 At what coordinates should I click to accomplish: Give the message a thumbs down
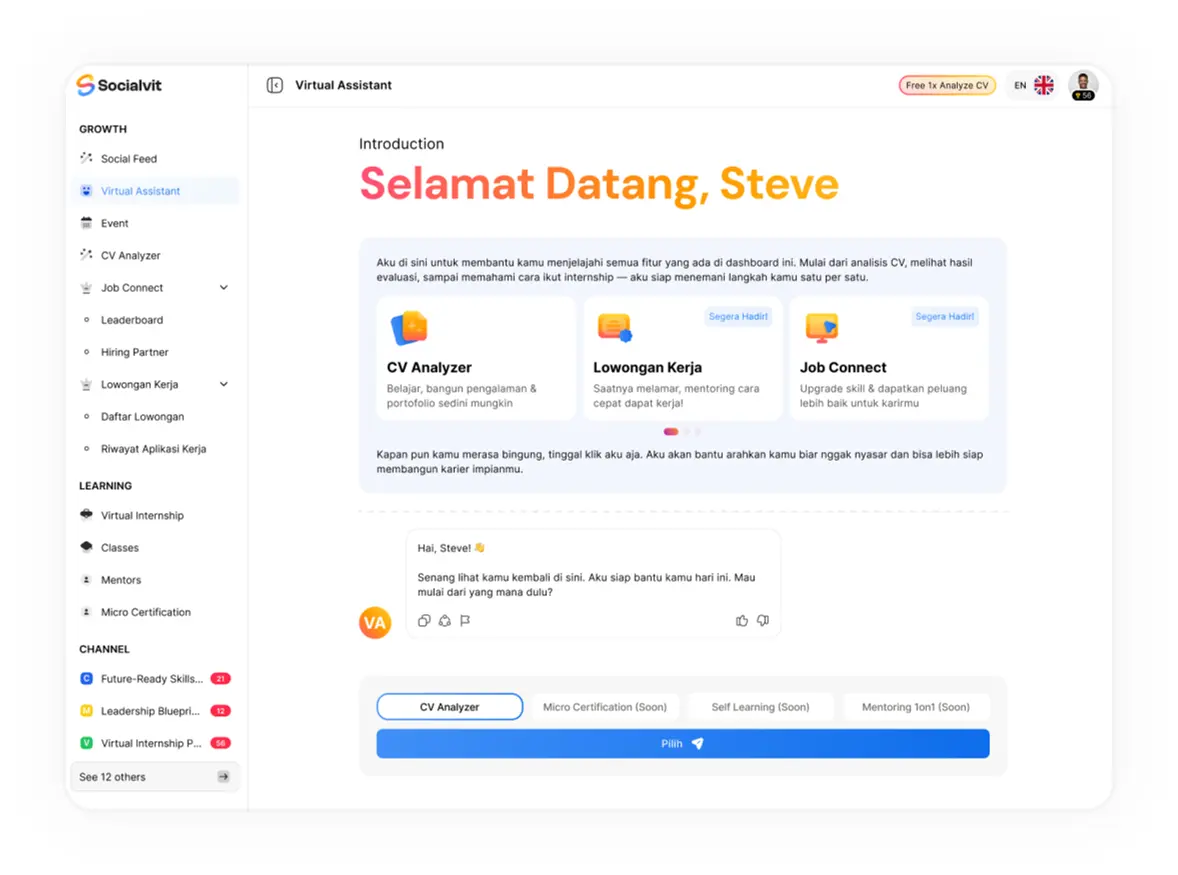click(763, 620)
